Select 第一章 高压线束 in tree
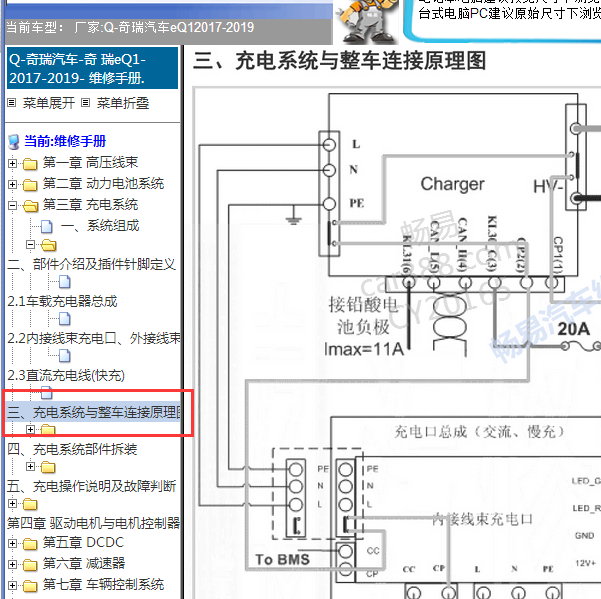Viewport: 601px width, 599px height. (x=90, y=162)
